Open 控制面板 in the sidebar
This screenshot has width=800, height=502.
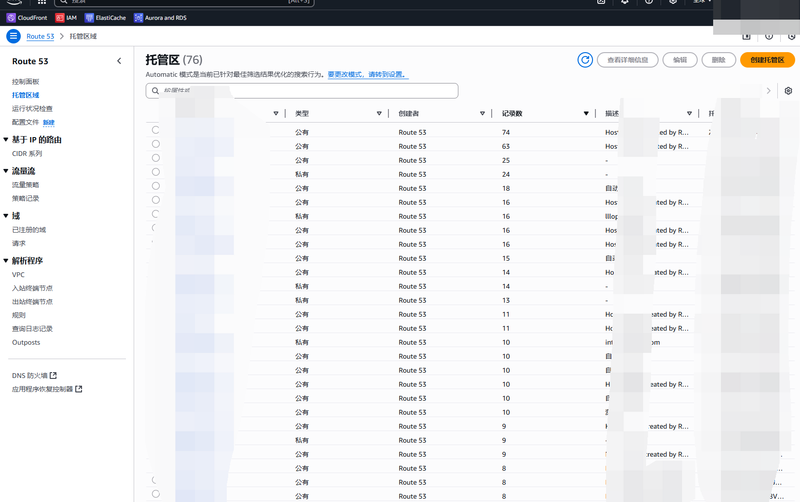coord(26,82)
